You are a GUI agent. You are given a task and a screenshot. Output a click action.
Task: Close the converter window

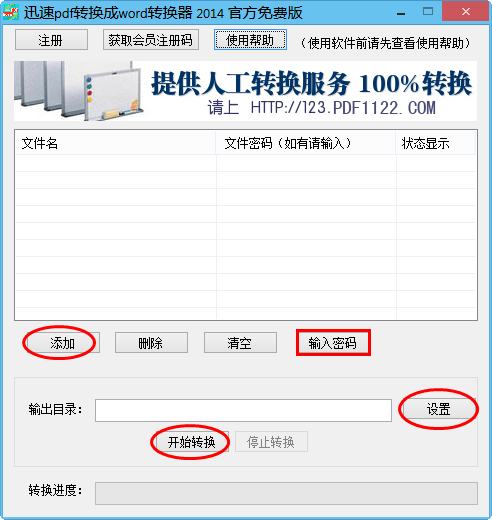coord(466,12)
